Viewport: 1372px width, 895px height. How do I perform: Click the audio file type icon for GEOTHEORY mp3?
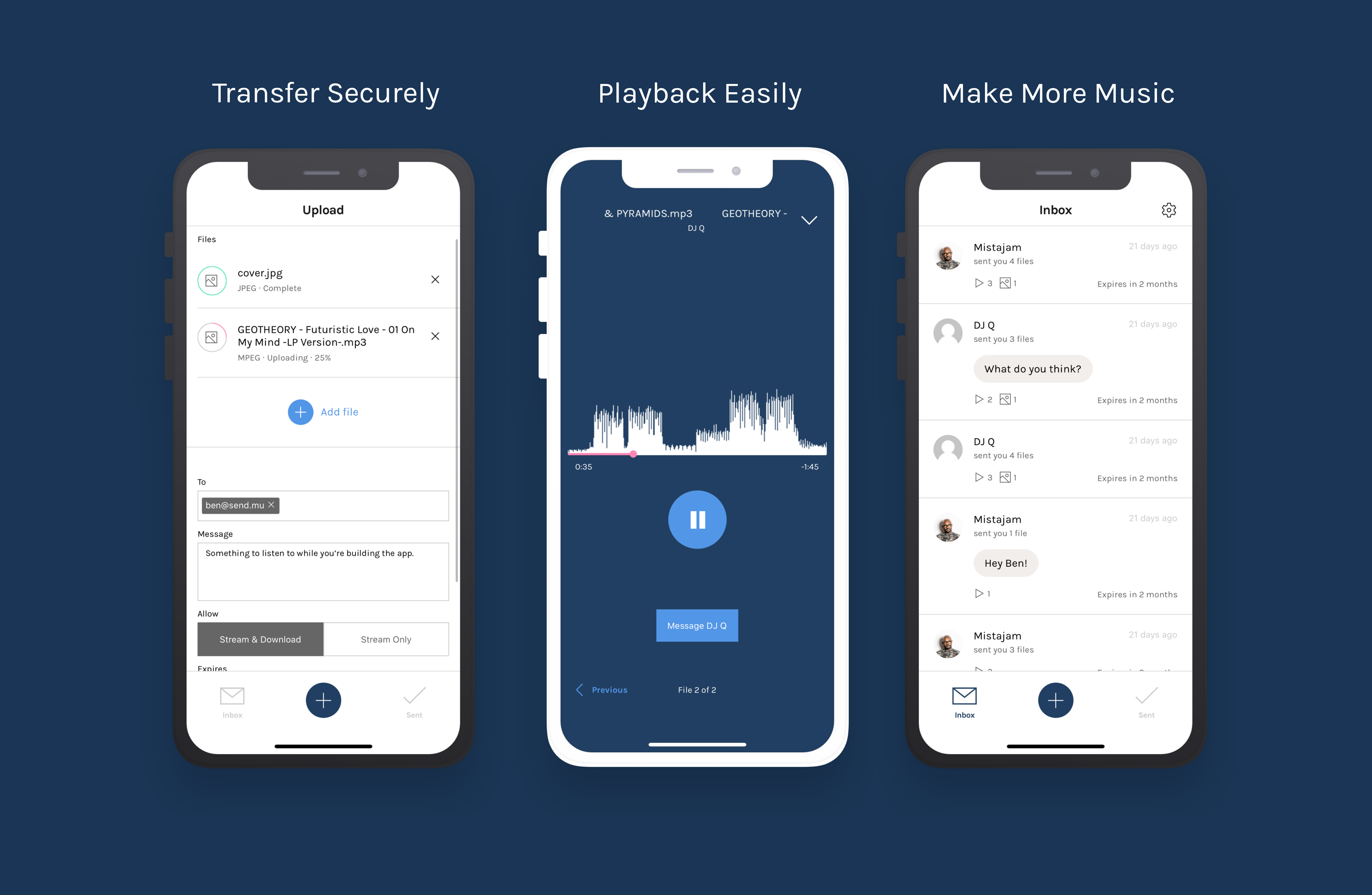tap(211, 337)
